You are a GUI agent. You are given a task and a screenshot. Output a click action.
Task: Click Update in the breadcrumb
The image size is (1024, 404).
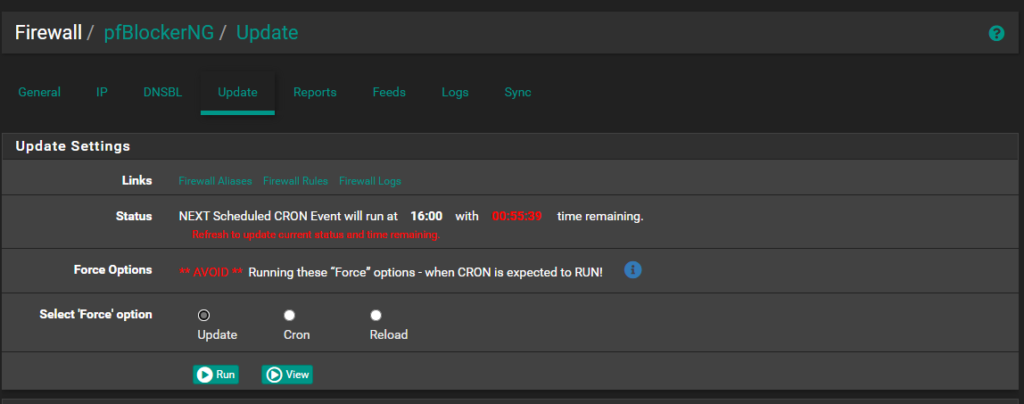pyautogui.click(x=267, y=32)
